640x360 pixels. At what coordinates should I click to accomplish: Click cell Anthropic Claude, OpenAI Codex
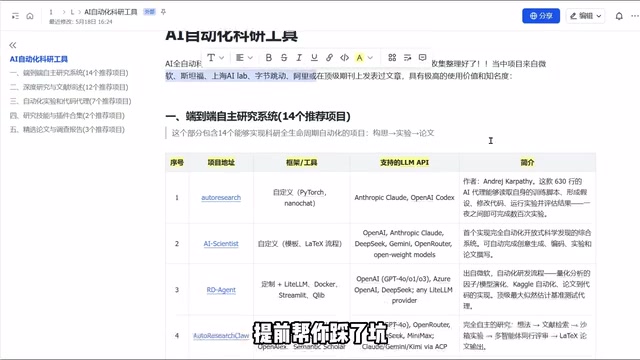(404, 198)
